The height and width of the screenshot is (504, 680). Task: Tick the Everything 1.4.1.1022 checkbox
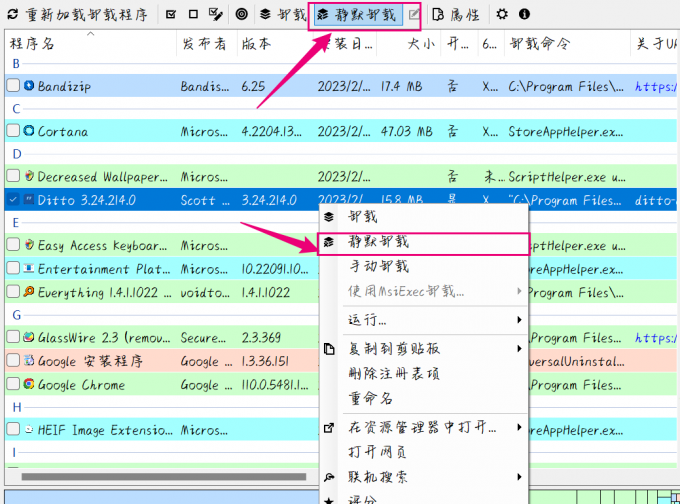[x=13, y=291]
